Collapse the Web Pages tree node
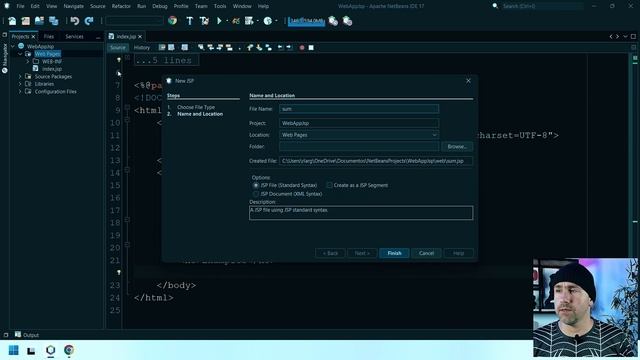The width and height of the screenshot is (640, 360). pyautogui.click(x=20, y=54)
